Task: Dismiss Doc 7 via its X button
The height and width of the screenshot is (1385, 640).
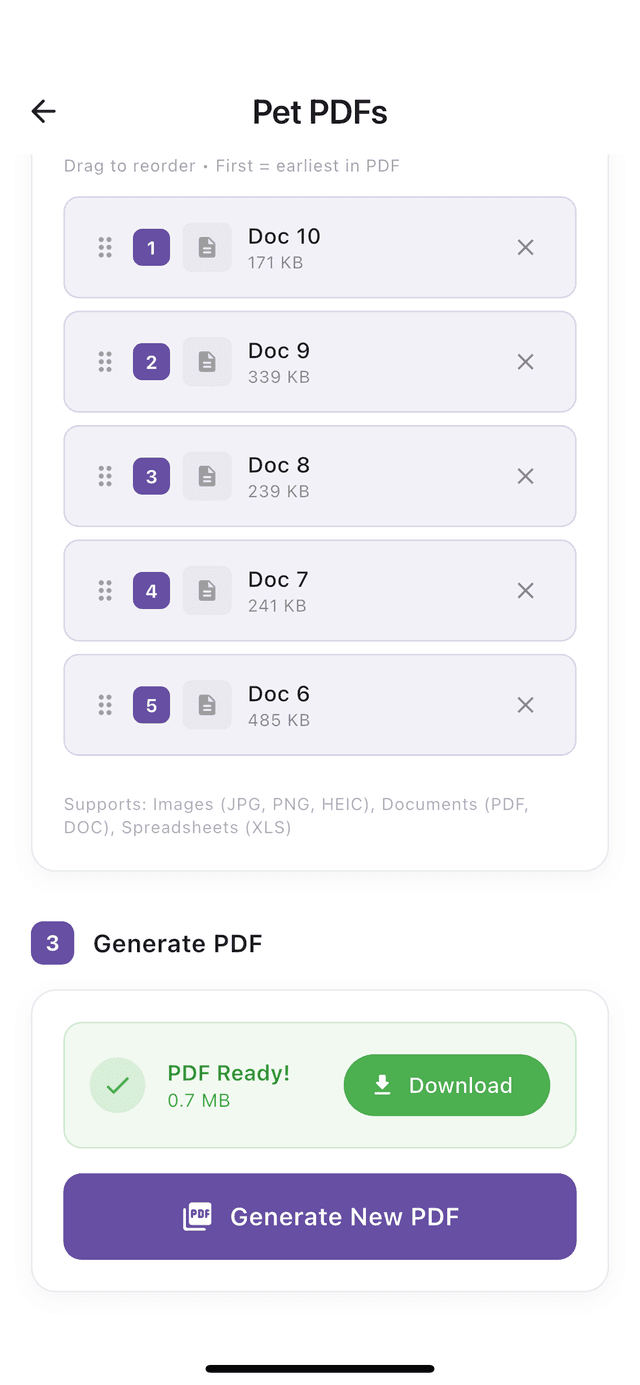Action: [525, 590]
